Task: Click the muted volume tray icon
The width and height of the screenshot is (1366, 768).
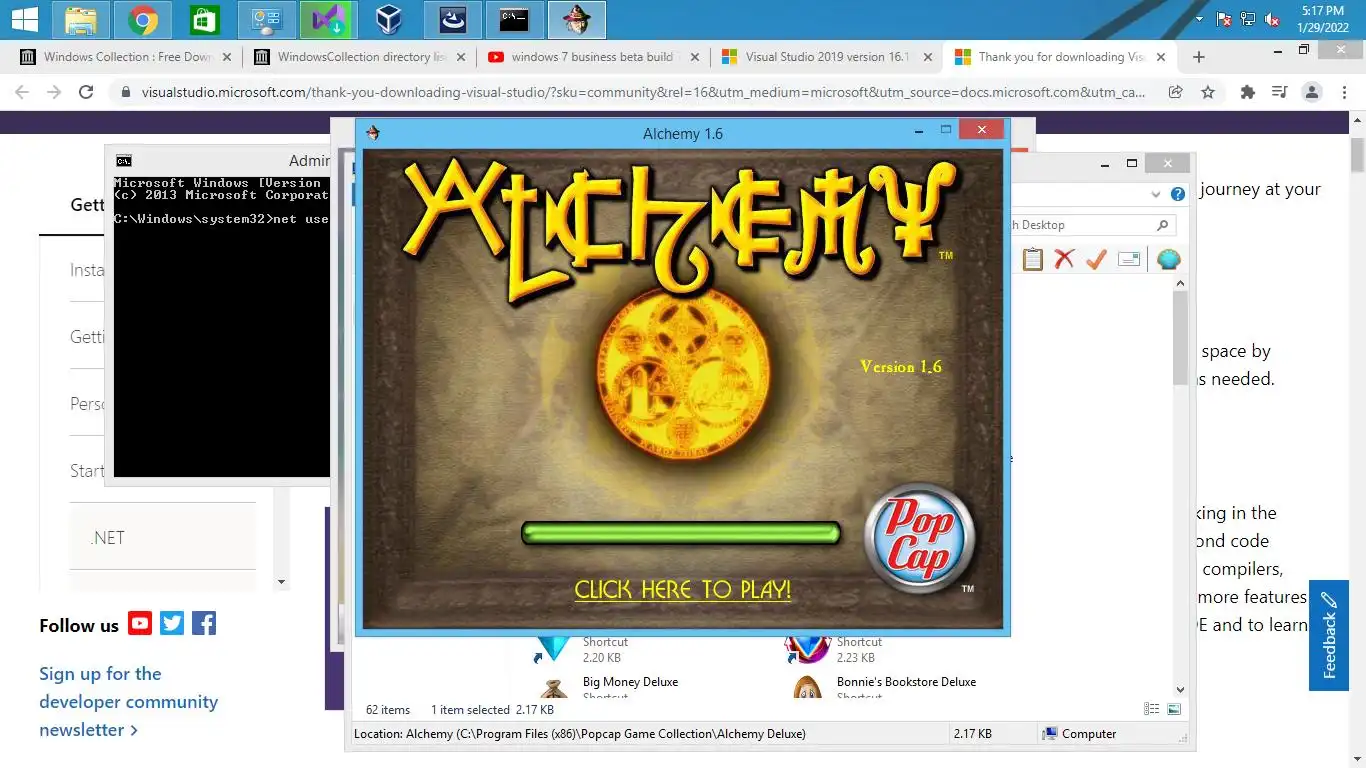Action: click(1272, 19)
